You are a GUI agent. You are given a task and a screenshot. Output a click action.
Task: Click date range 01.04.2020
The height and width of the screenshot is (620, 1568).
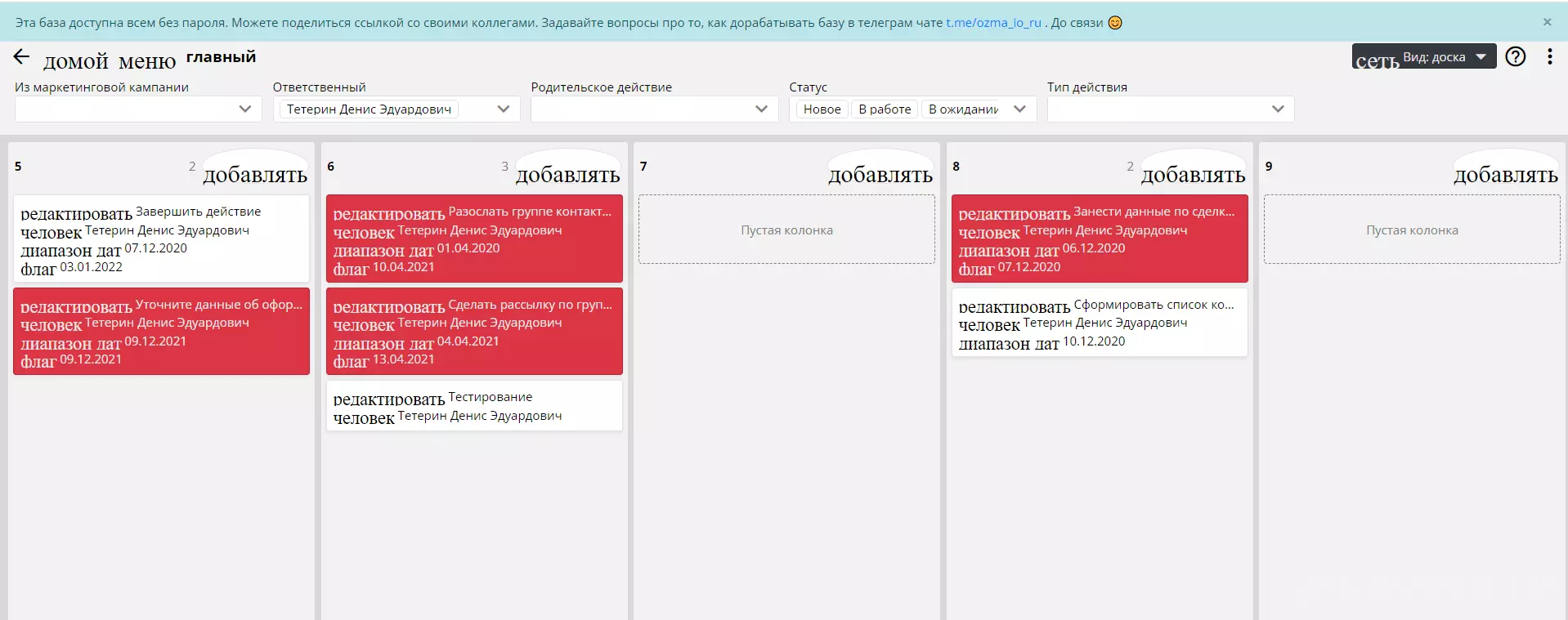[x=468, y=248]
